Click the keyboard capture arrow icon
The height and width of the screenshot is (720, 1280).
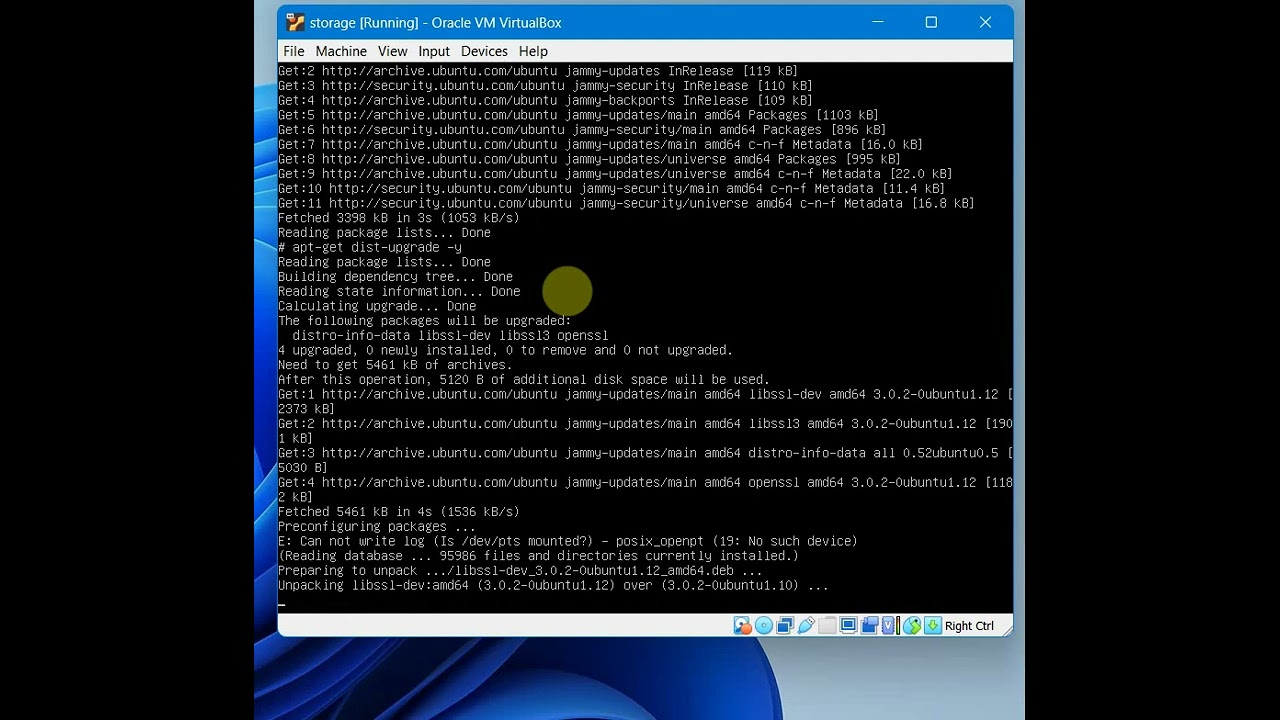933,626
